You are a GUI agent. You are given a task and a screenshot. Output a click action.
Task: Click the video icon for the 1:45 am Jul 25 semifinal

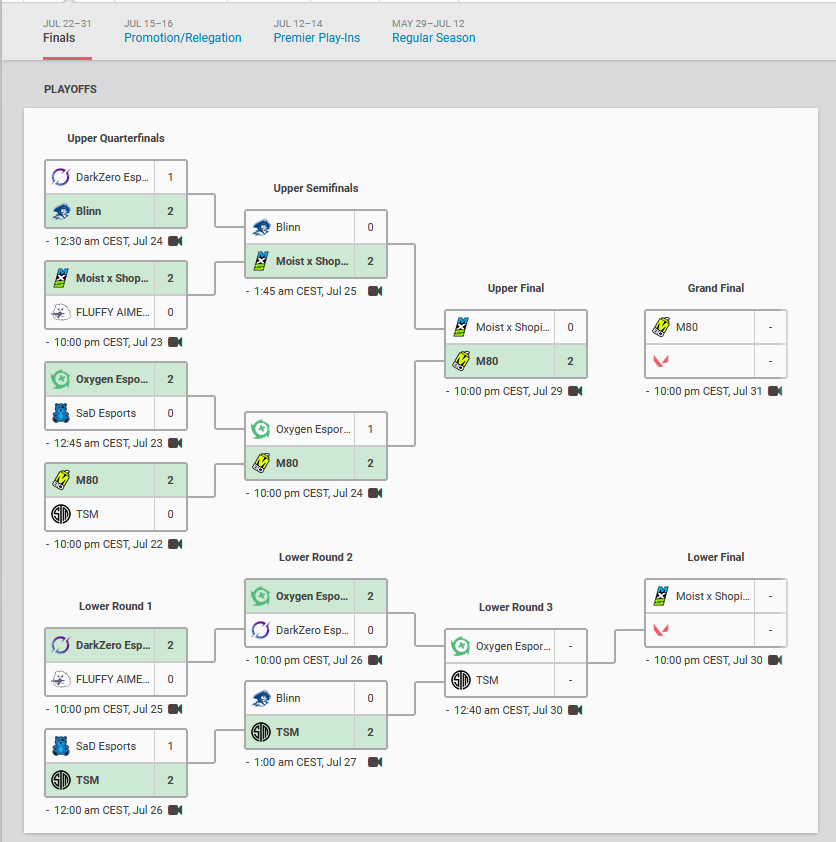click(375, 291)
